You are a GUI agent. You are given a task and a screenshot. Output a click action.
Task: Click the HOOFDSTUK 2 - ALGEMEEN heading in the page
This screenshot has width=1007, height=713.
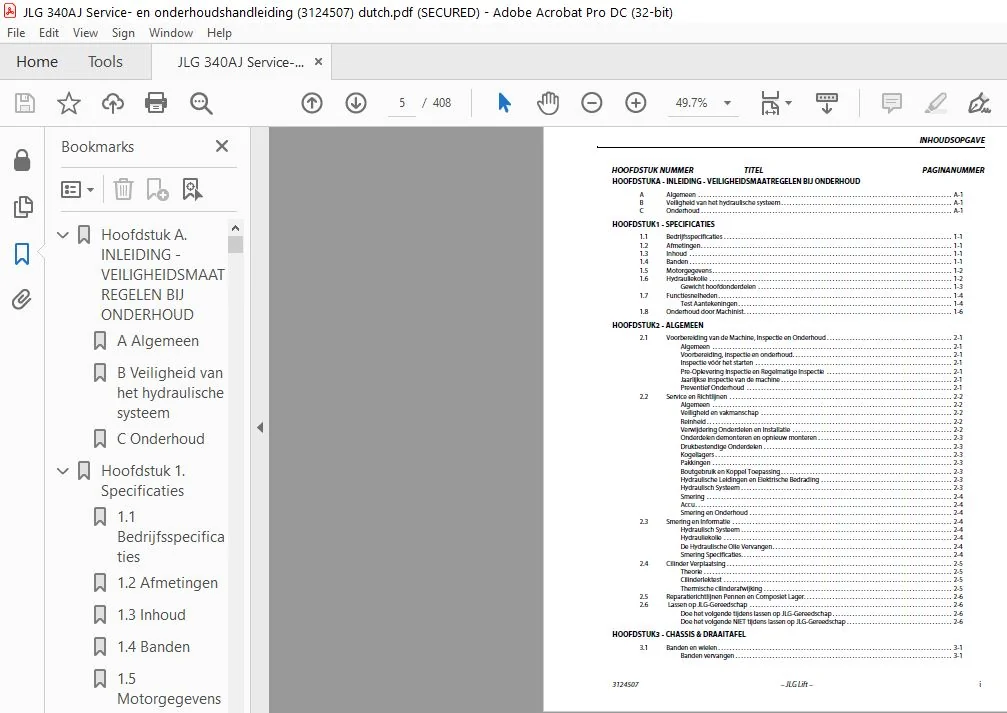658,325
